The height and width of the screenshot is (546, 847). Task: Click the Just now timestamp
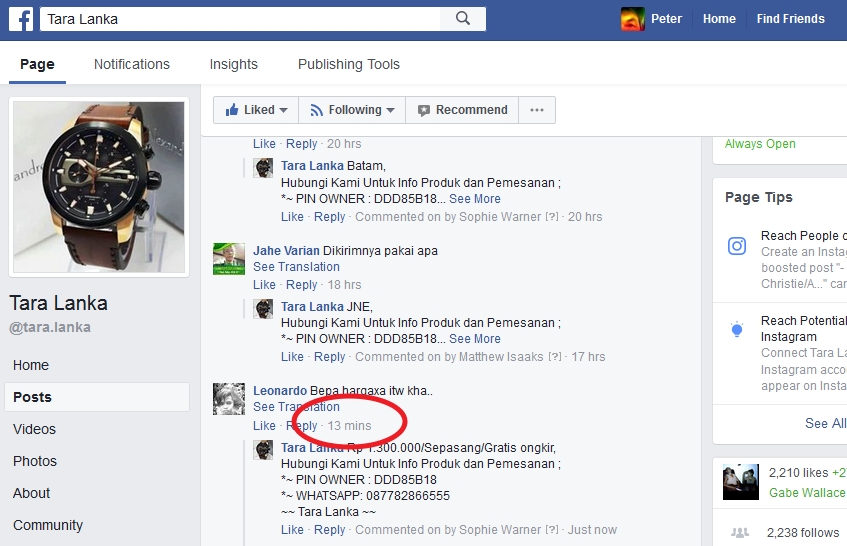pos(592,530)
